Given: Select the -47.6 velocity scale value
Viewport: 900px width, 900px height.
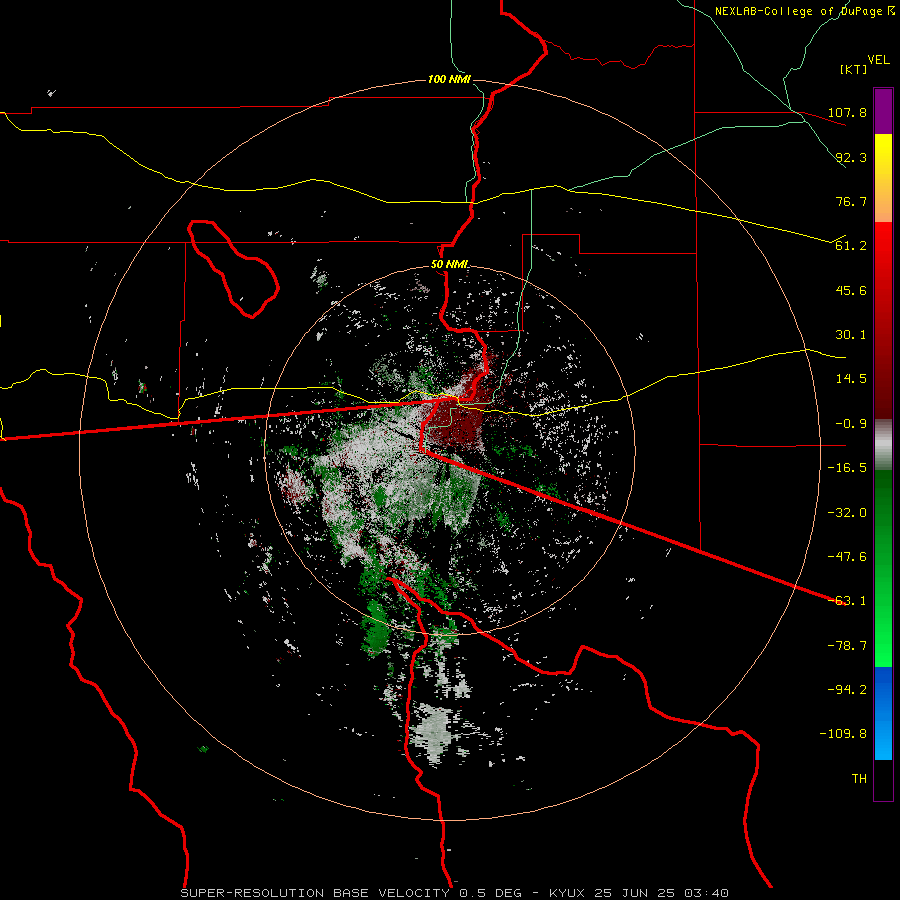Looking at the screenshot, I should click(847, 557).
